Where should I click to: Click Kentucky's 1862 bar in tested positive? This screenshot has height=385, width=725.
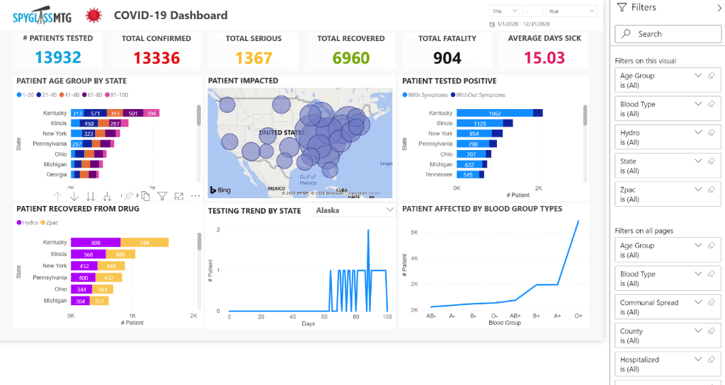point(495,113)
